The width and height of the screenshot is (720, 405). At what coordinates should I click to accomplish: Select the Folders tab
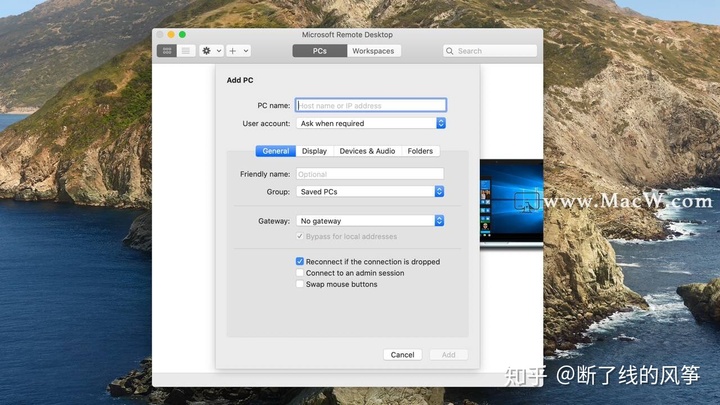[x=420, y=151]
